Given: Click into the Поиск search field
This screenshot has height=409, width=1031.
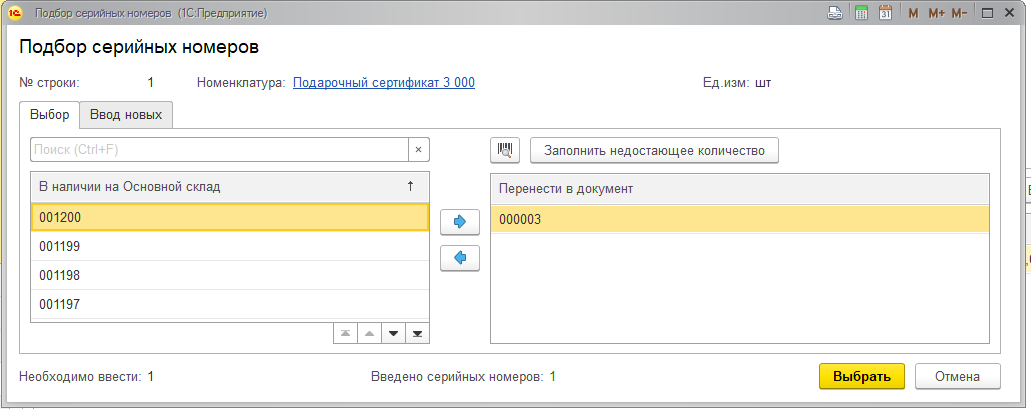Looking at the screenshot, I should click(219, 150).
